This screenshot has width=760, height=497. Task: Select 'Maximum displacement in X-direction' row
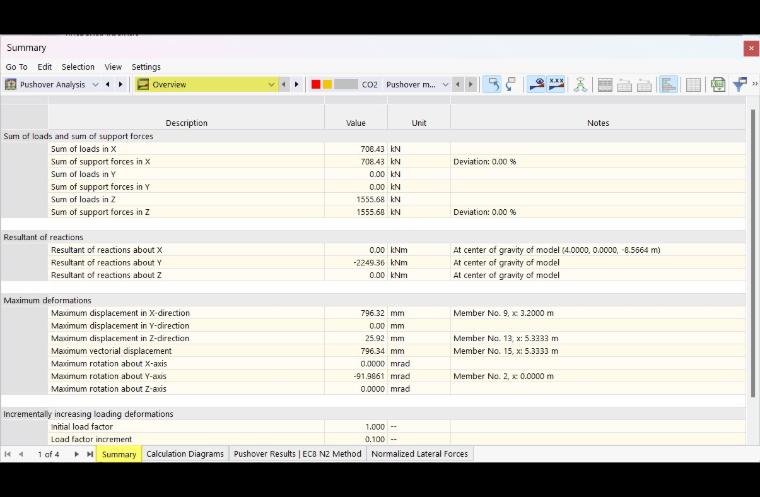[373, 313]
